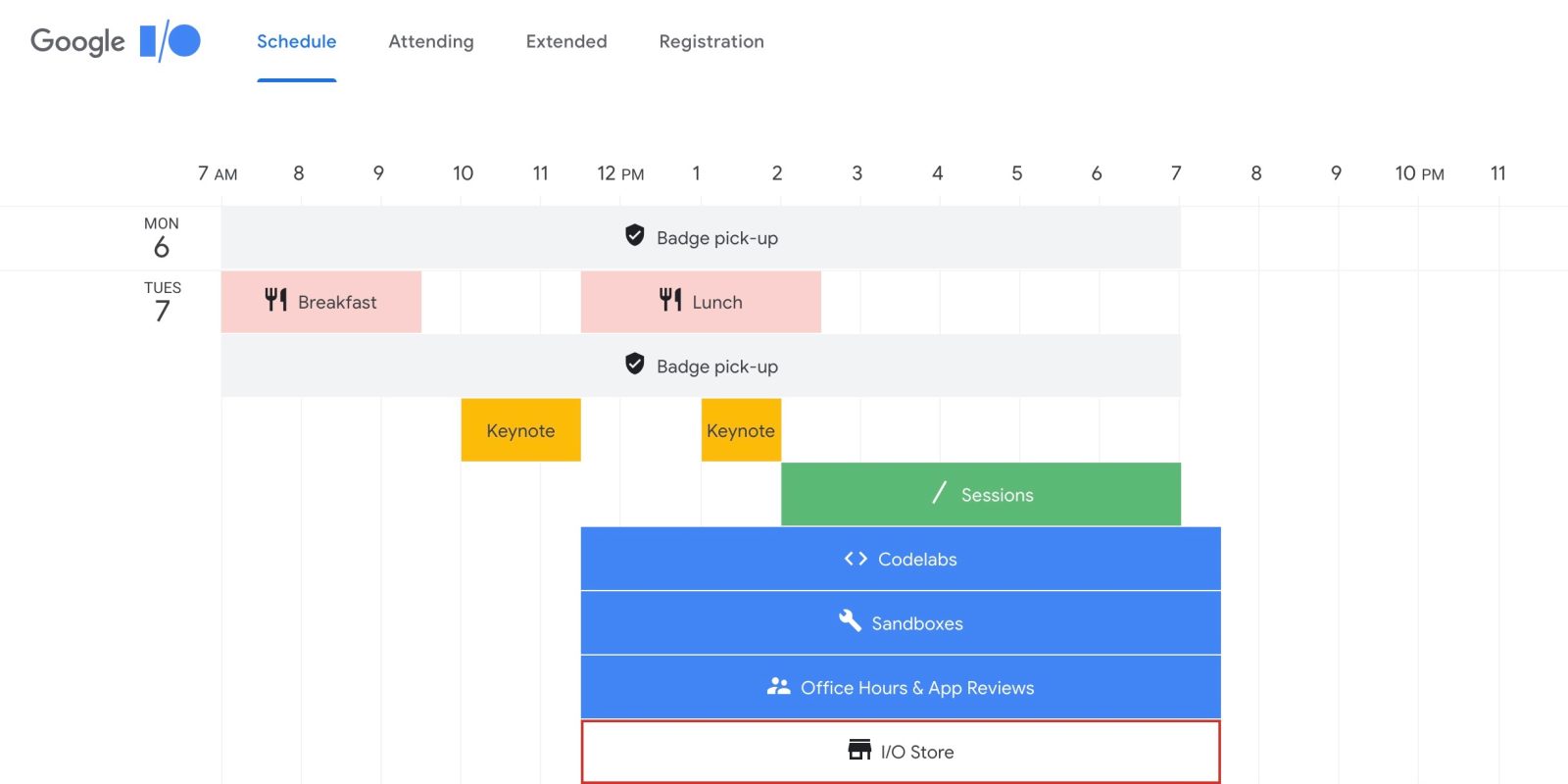Click the wrench icon beside Sandboxes
Screen dimensions: 1568x784
coord(850,620)
